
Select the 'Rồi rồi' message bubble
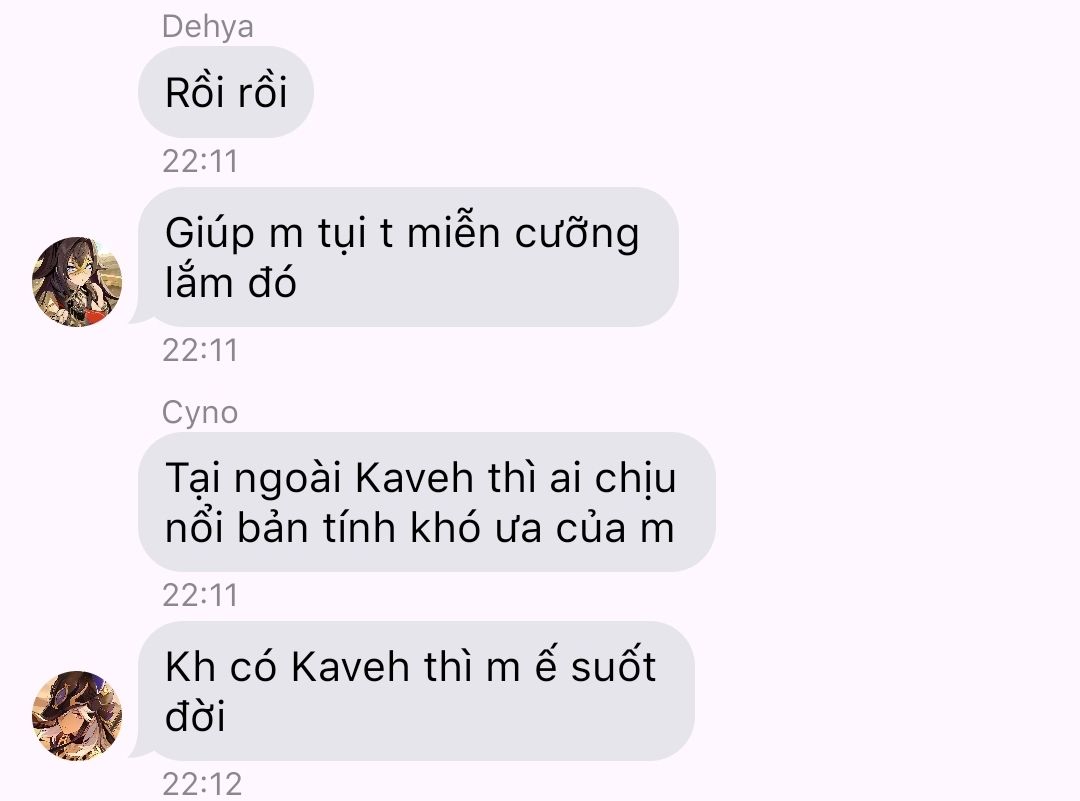(226, 92)
